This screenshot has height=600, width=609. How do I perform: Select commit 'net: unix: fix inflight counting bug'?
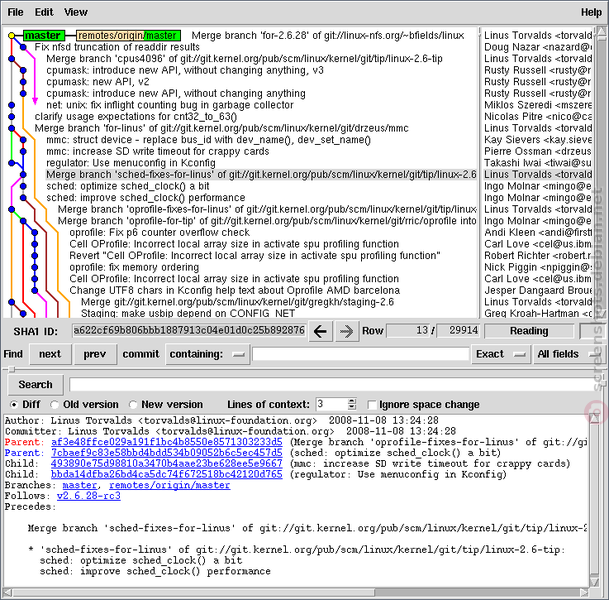(x=170, y=105)
